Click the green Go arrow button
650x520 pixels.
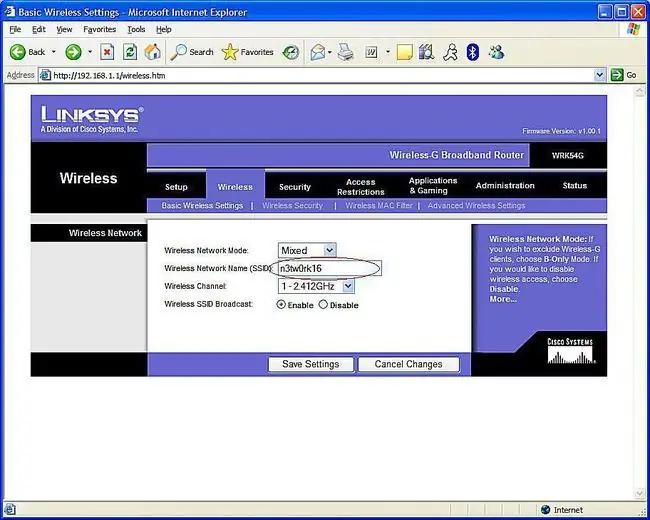pos(617,75)
